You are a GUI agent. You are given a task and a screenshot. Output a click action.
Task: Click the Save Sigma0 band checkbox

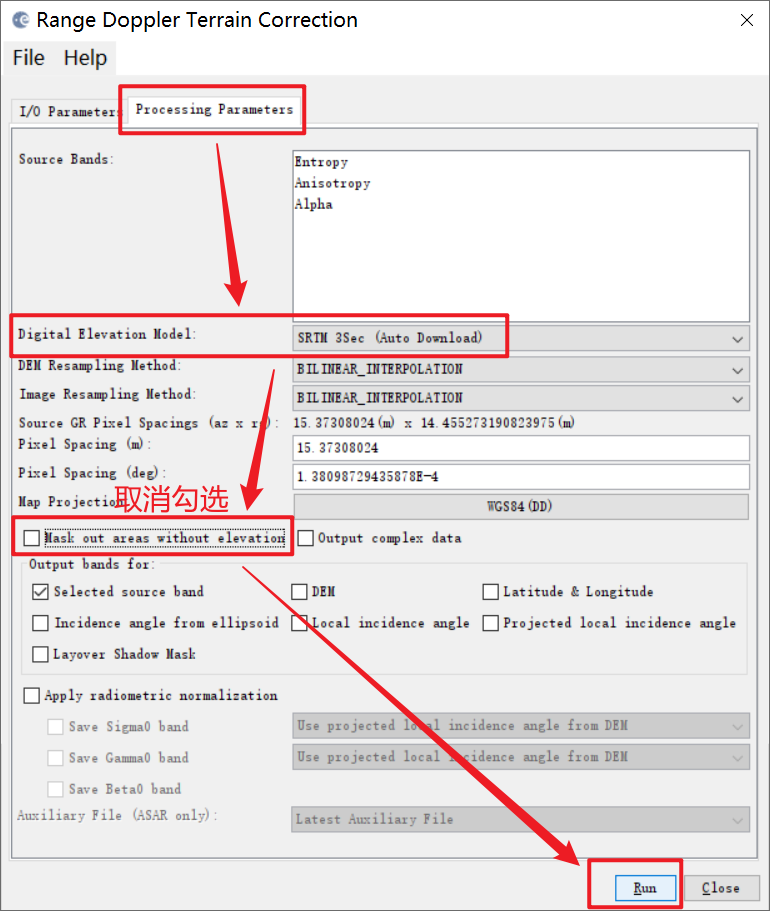pyautogui.click(x=55, y=727)
